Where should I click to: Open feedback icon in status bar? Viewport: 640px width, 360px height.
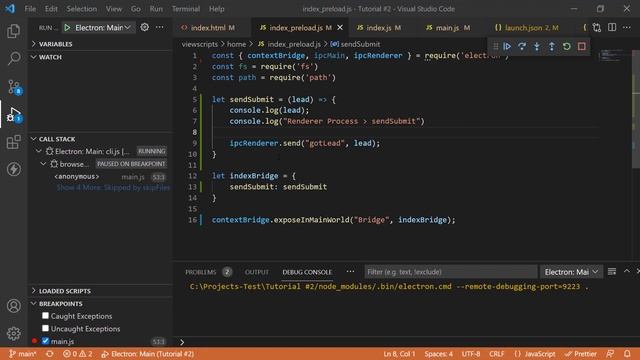[x=610, y=353]
